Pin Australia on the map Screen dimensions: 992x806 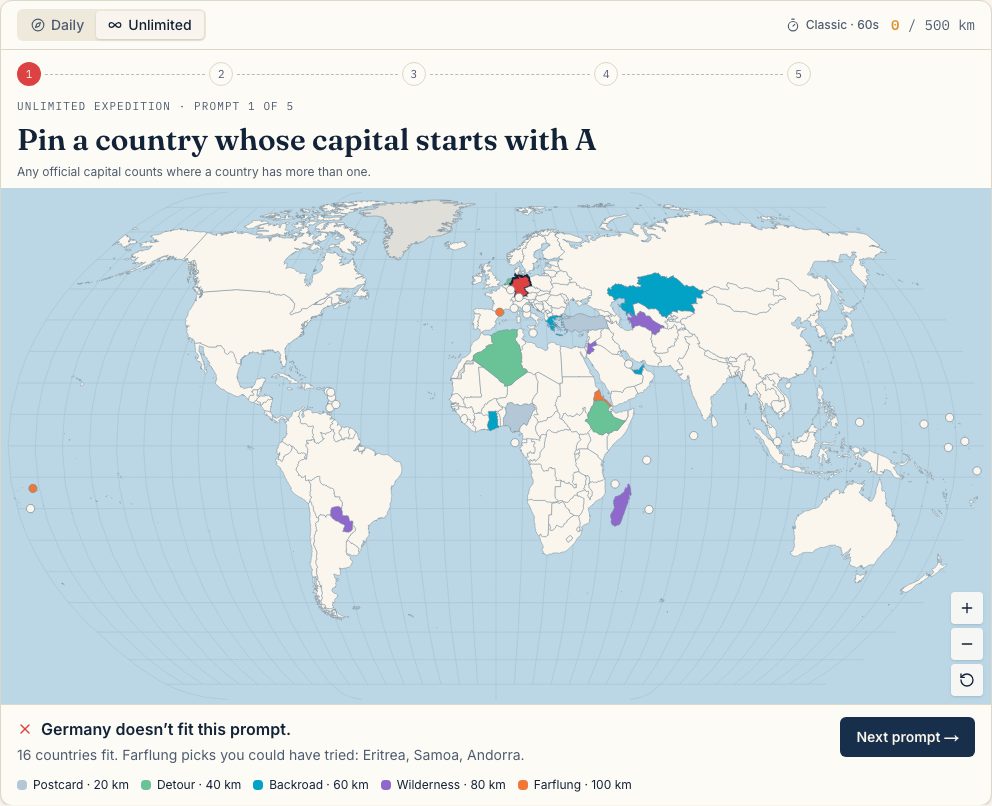845,526
